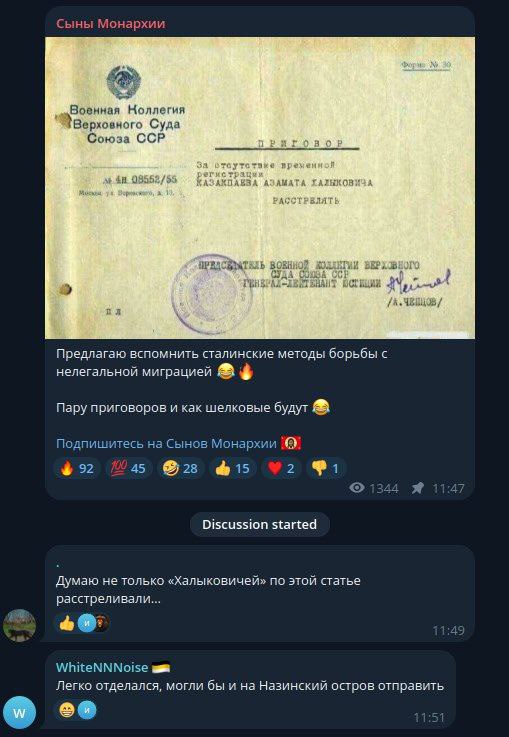Screen dimensions: 509x737
Task: Toggle the laughing reaction with 28
Action: coord(180,468)
